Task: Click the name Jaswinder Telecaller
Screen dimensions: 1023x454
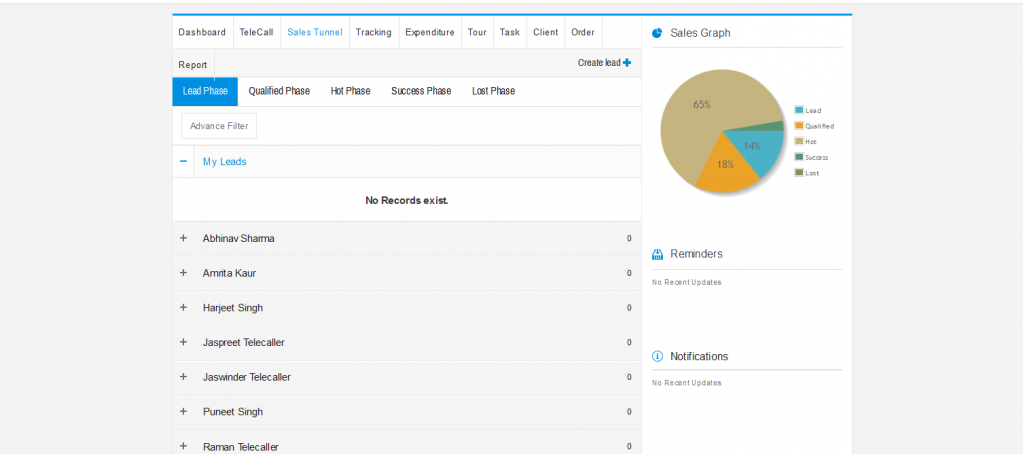Action: tap(247, 377)
